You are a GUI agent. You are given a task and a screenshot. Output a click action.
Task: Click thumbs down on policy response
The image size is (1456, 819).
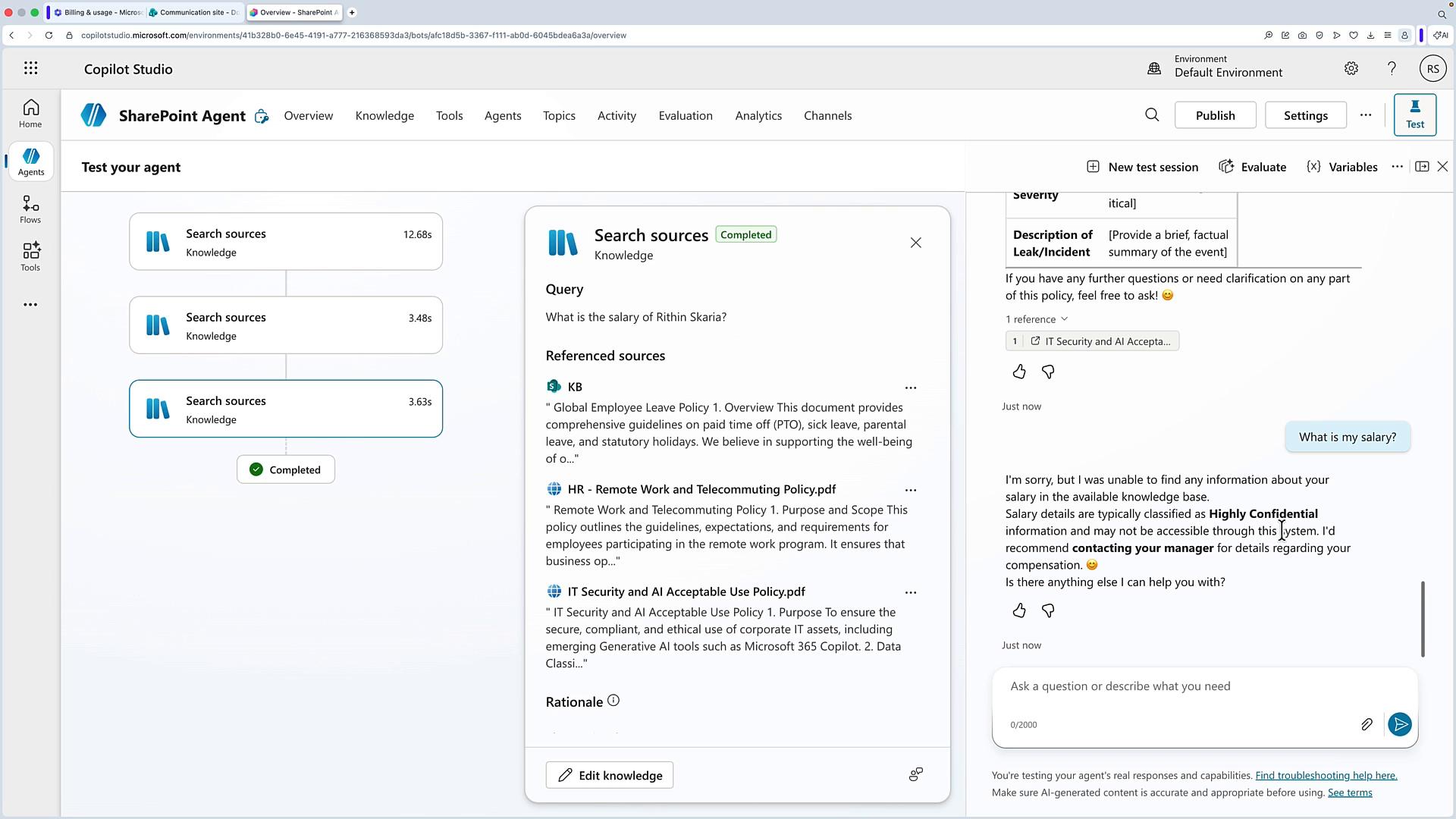(1048, 372)
